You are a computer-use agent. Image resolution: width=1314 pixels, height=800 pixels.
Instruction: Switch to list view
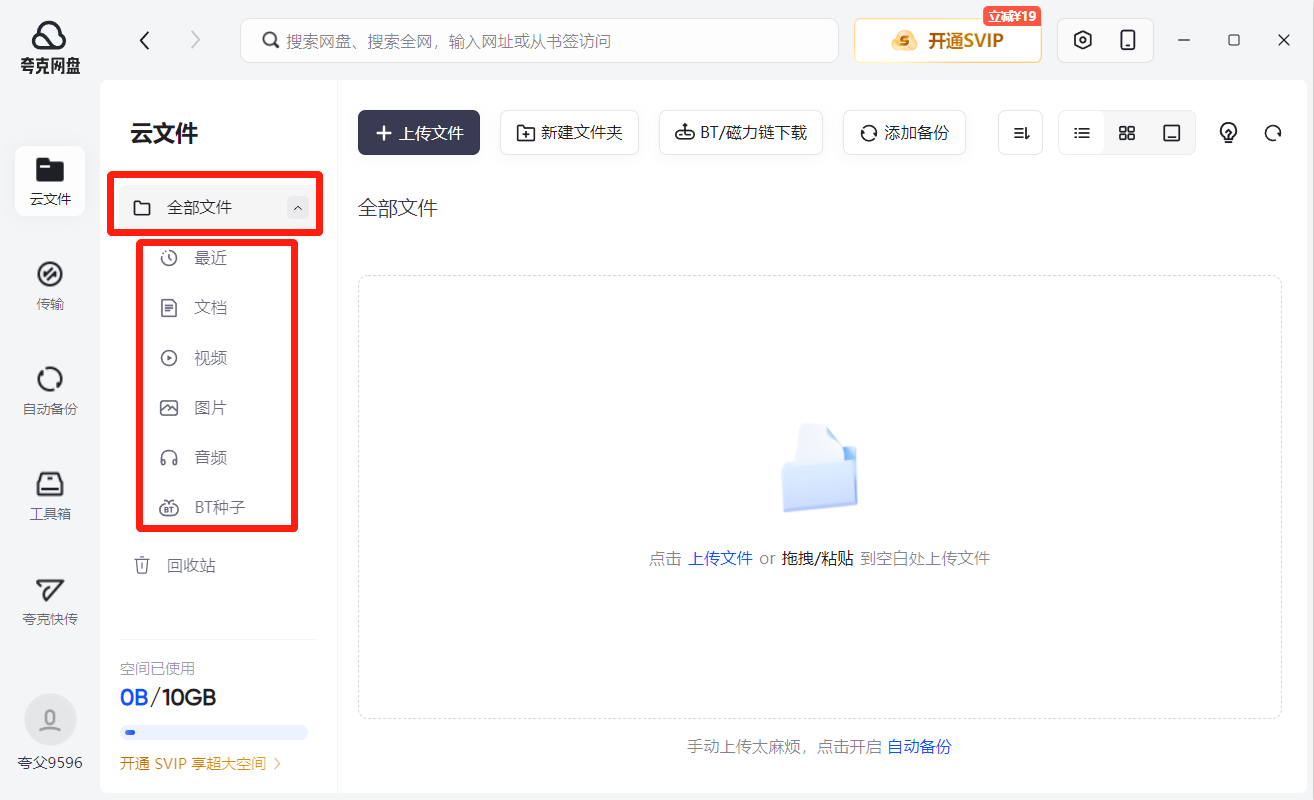point(1082,133)
